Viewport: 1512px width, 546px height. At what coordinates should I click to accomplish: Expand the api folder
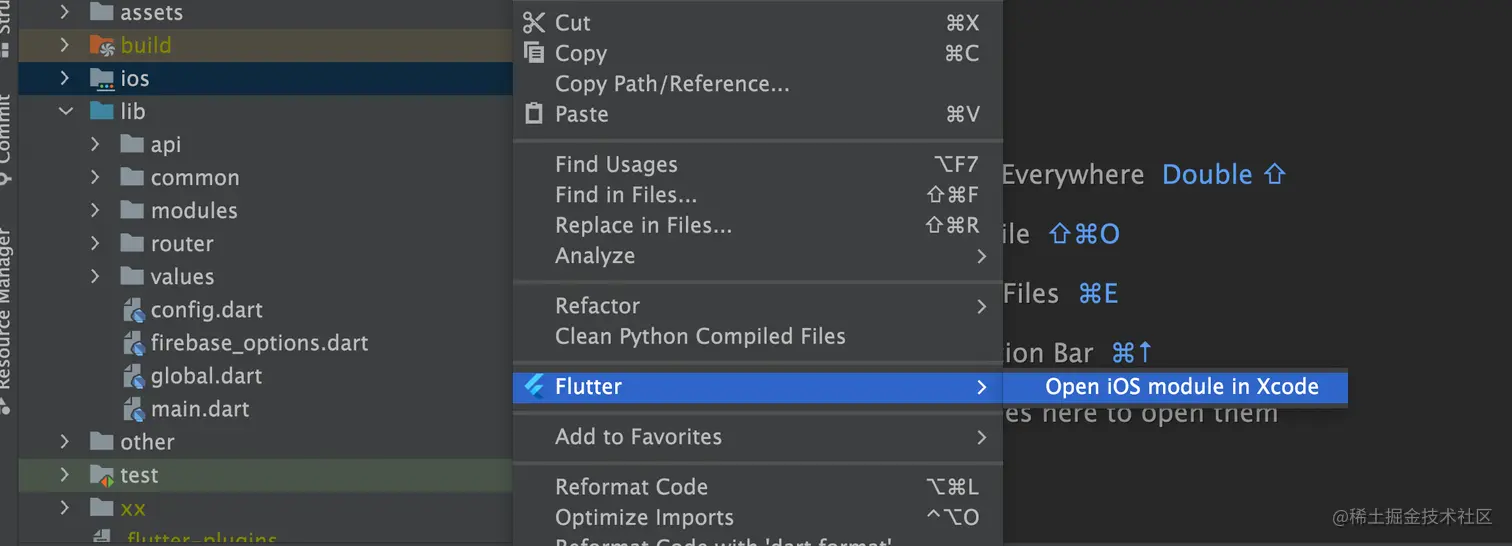tap(95, 144)
